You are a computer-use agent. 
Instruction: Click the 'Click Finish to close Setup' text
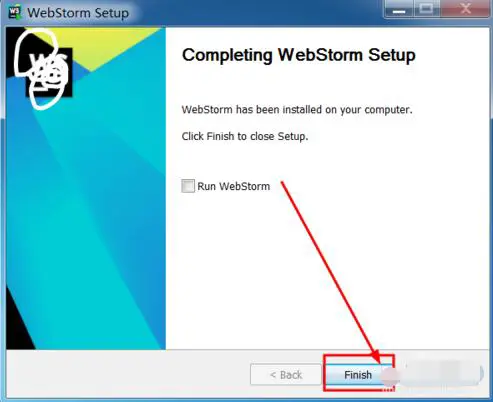(x=245, y=136)
